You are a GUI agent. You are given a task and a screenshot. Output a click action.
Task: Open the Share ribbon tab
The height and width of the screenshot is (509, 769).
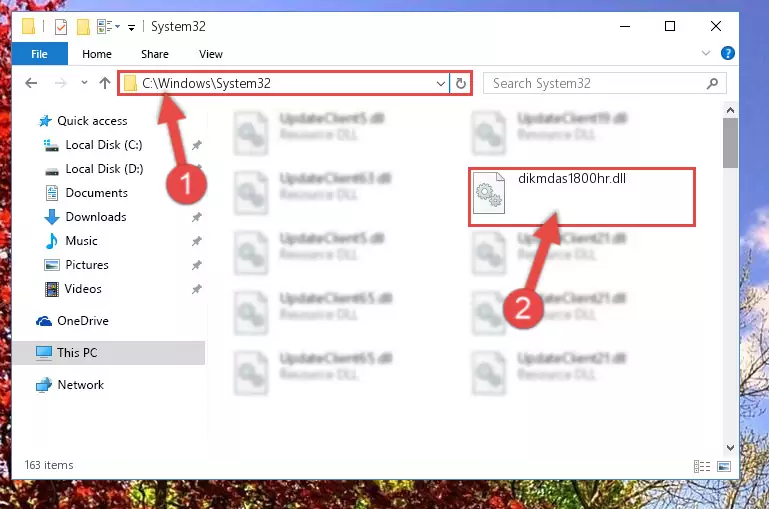point(154,54)
